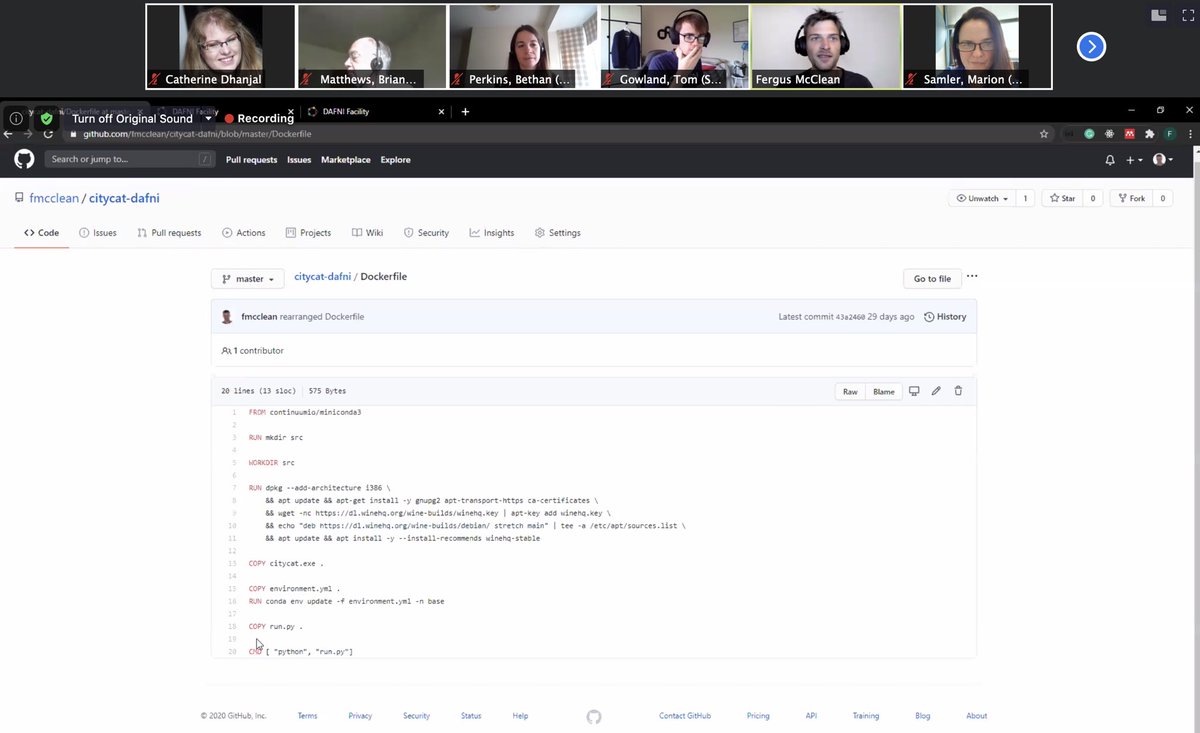The image size is (1200, 733).
Task: View file History
Action: (945, 317)
